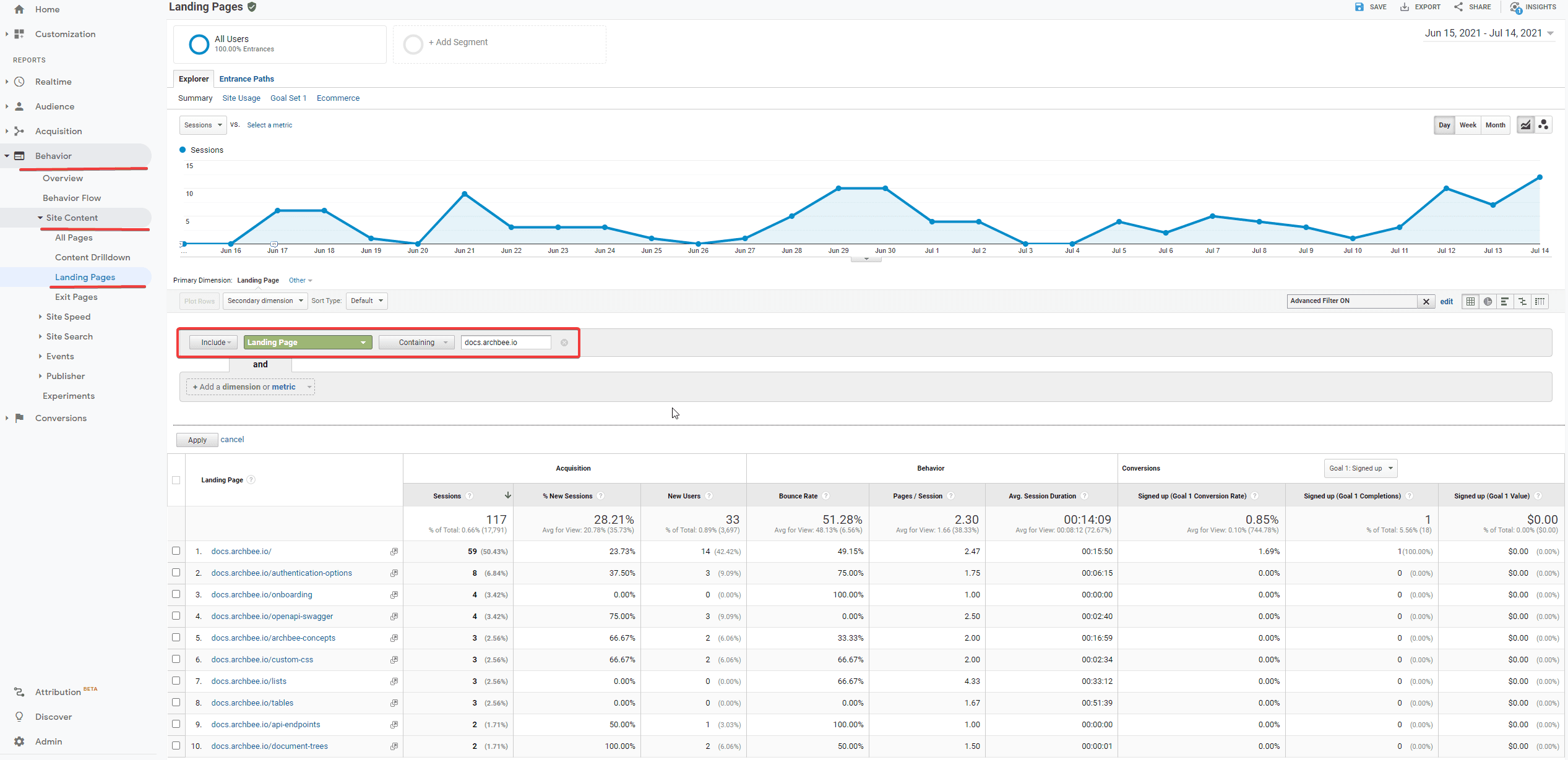1568x760 pixels.
Task: Tick checkbox for docs.archbee.io/custom-css row
Action: [x=176, y=659]
